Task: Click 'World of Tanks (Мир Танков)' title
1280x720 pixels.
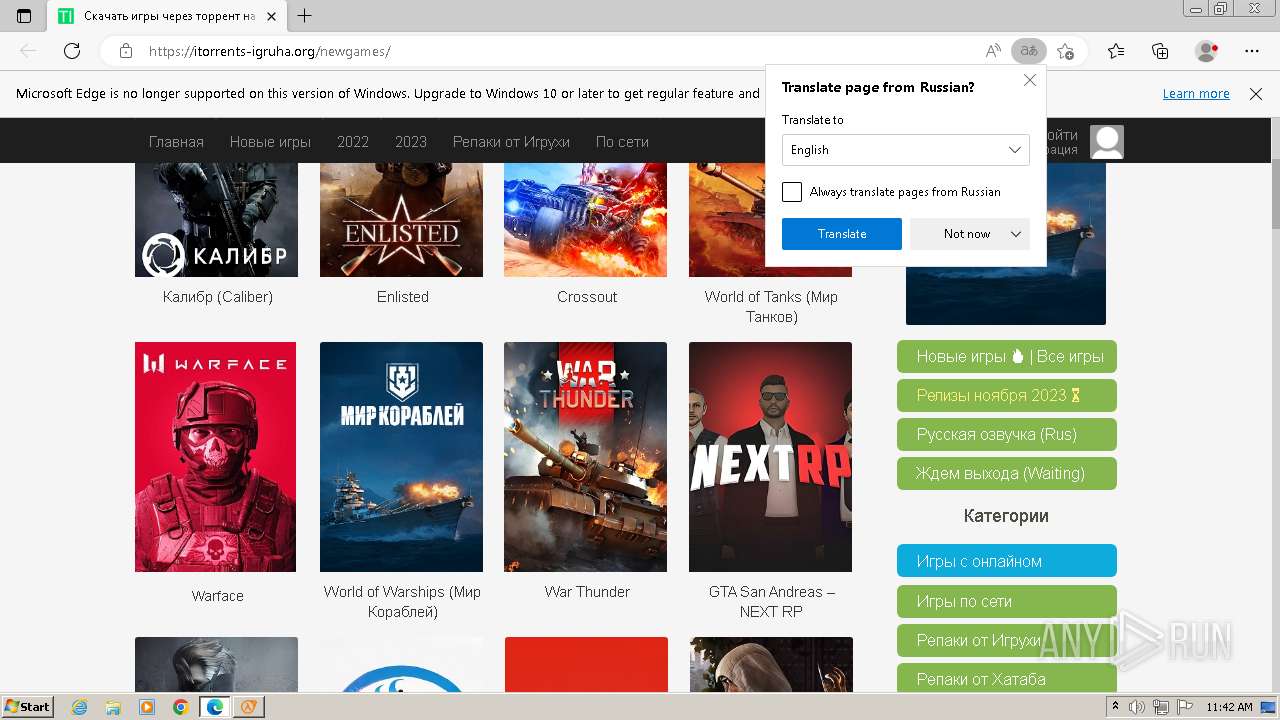Action: (x=771, y=307)
